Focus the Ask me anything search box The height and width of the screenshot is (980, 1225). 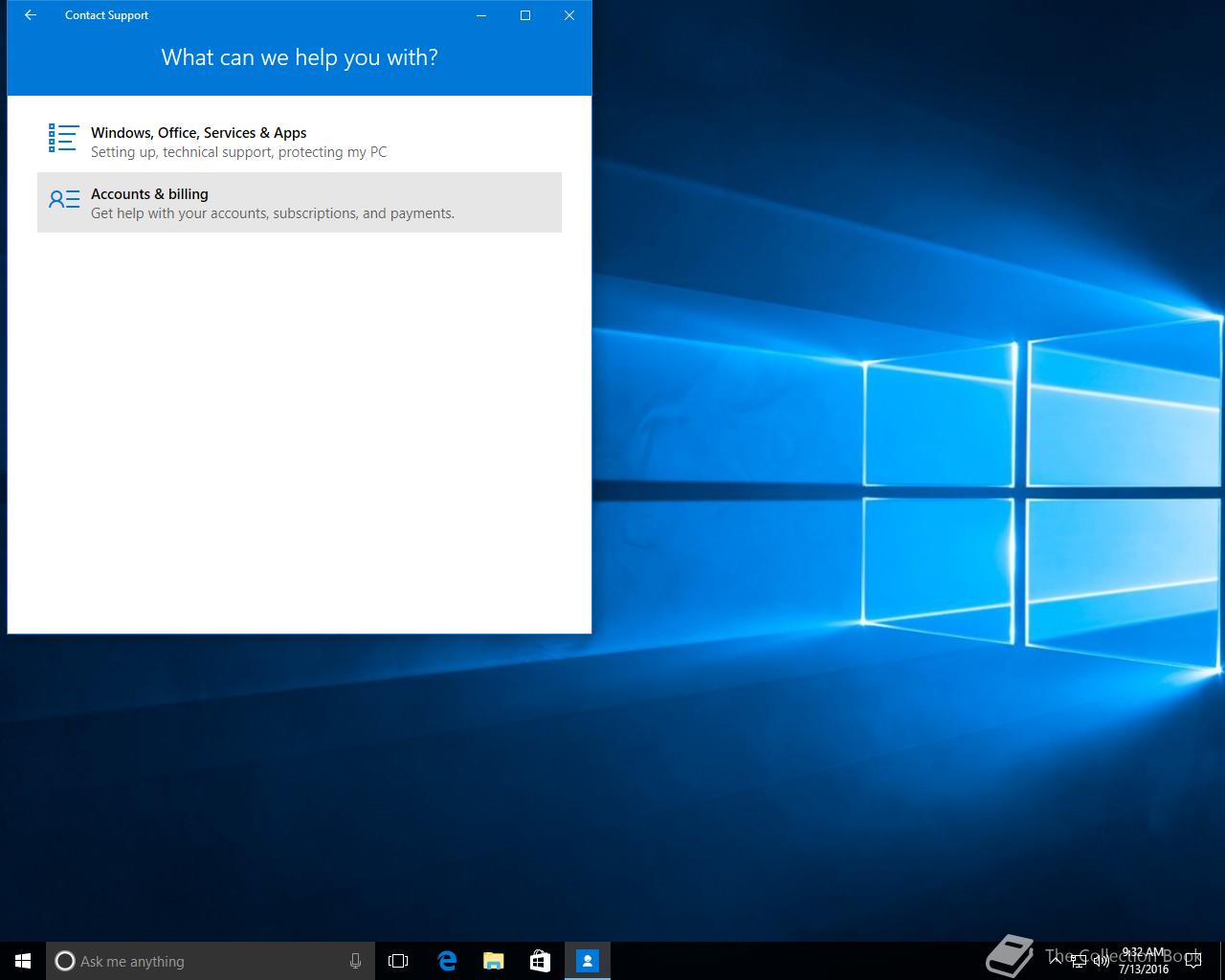[211, 961]
